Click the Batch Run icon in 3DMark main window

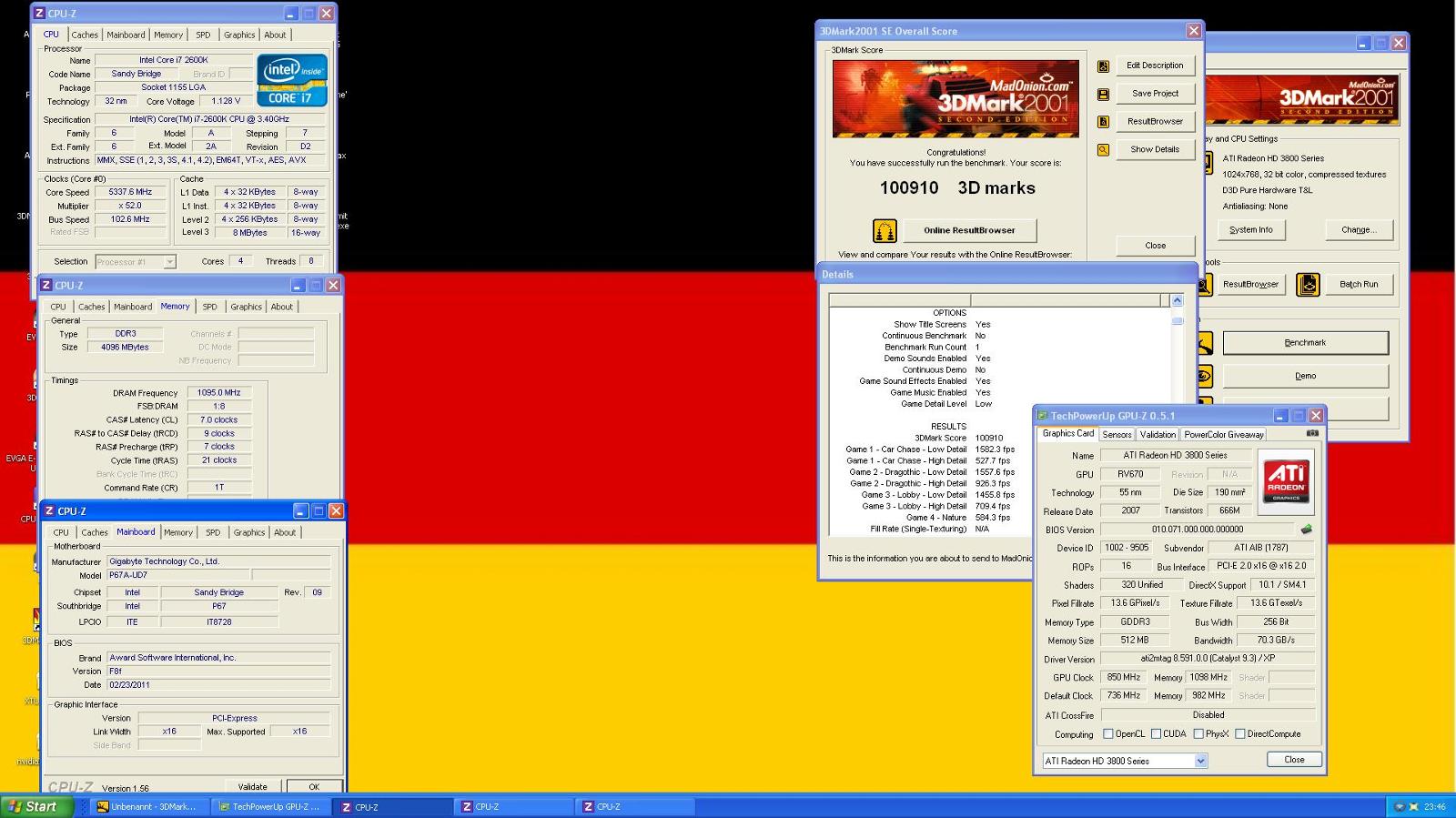click(1308, 285)
